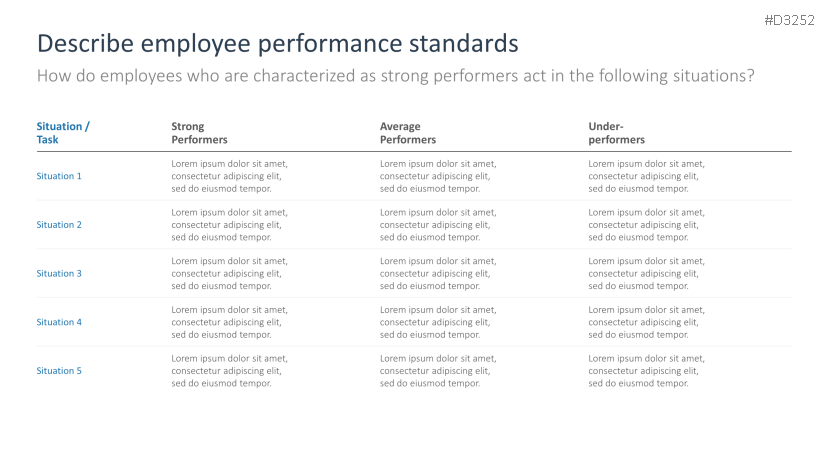Click the 'Strong Performers' column header
The image size is (829, 466).
tap(199, 133)
